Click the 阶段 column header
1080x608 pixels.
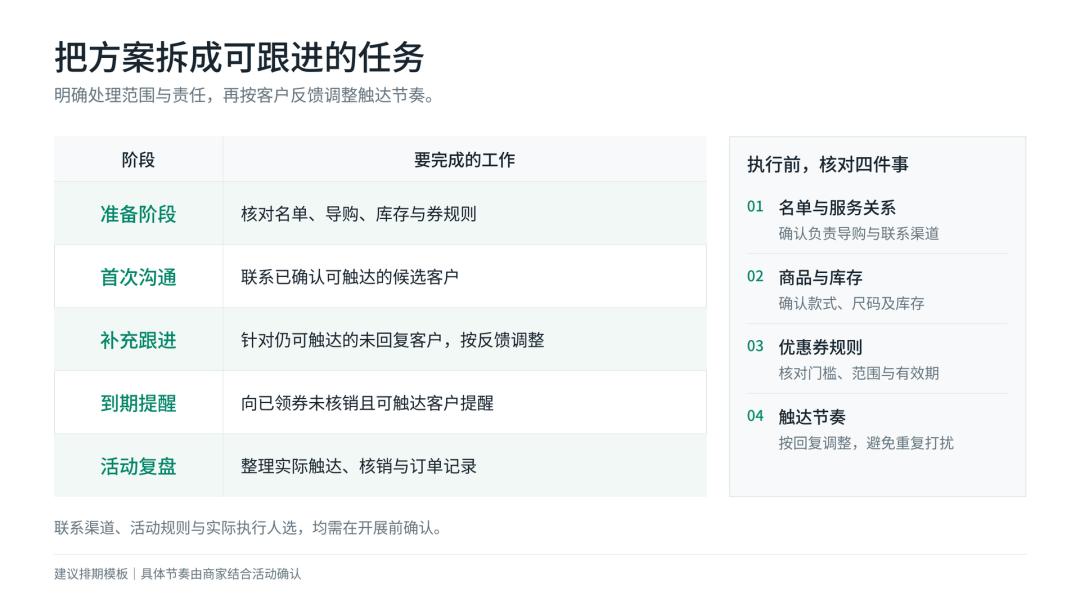coord(138,160)
